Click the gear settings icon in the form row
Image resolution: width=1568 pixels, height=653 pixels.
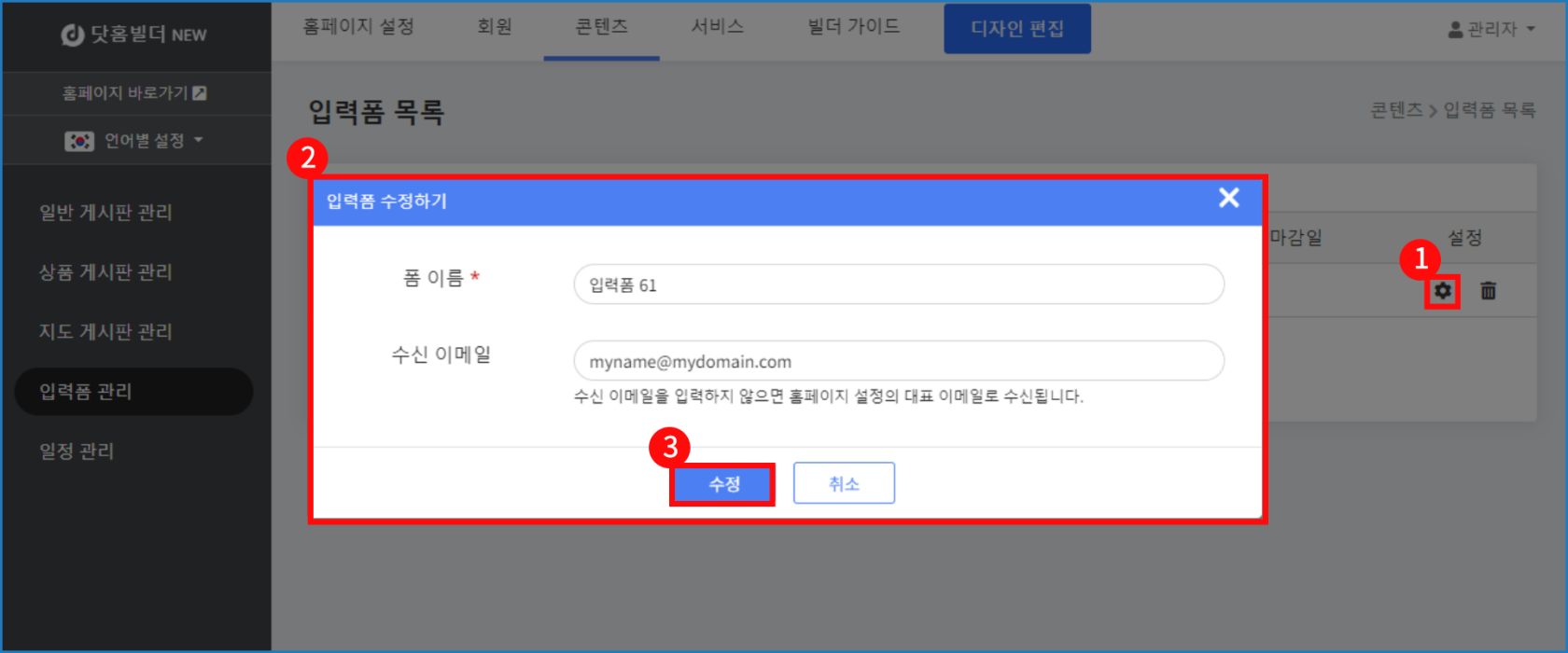tap(1442, 291)
